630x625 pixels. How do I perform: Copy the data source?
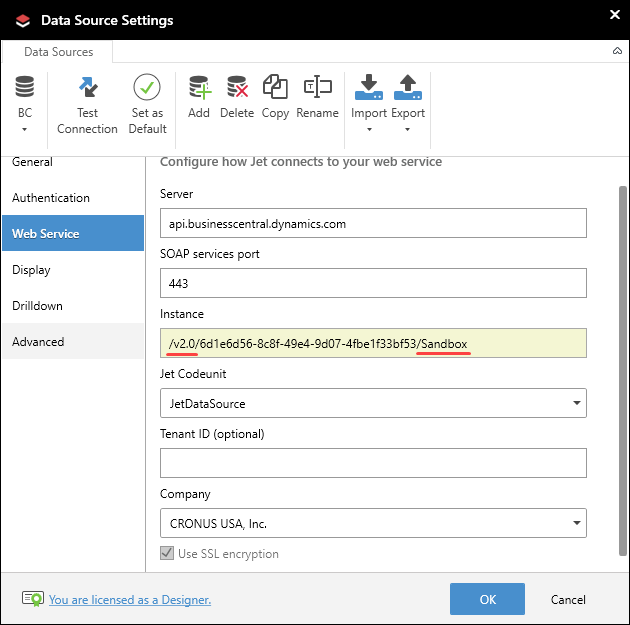(275, 97)
